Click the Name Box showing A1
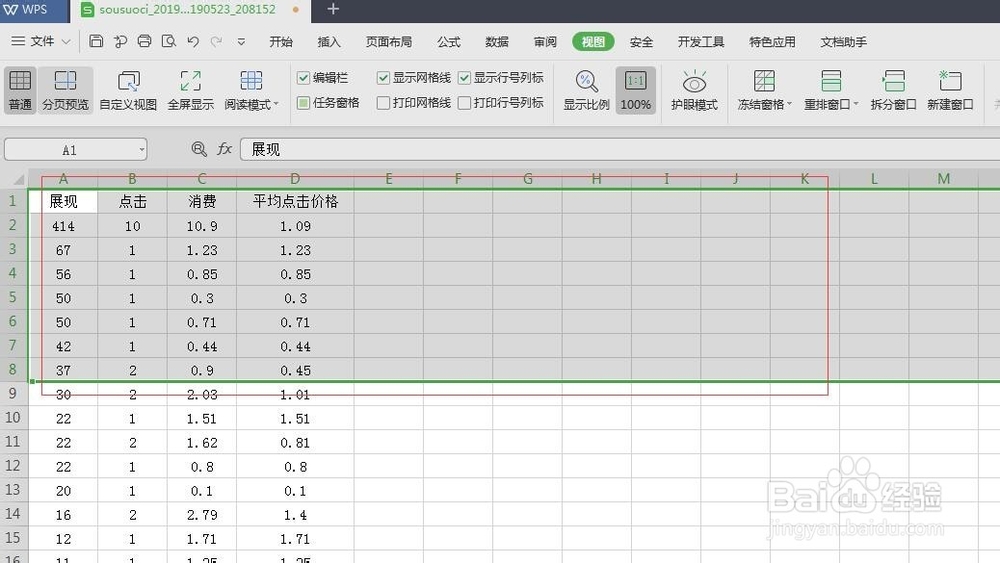The image size is (1000, 563). coord(69,150)
